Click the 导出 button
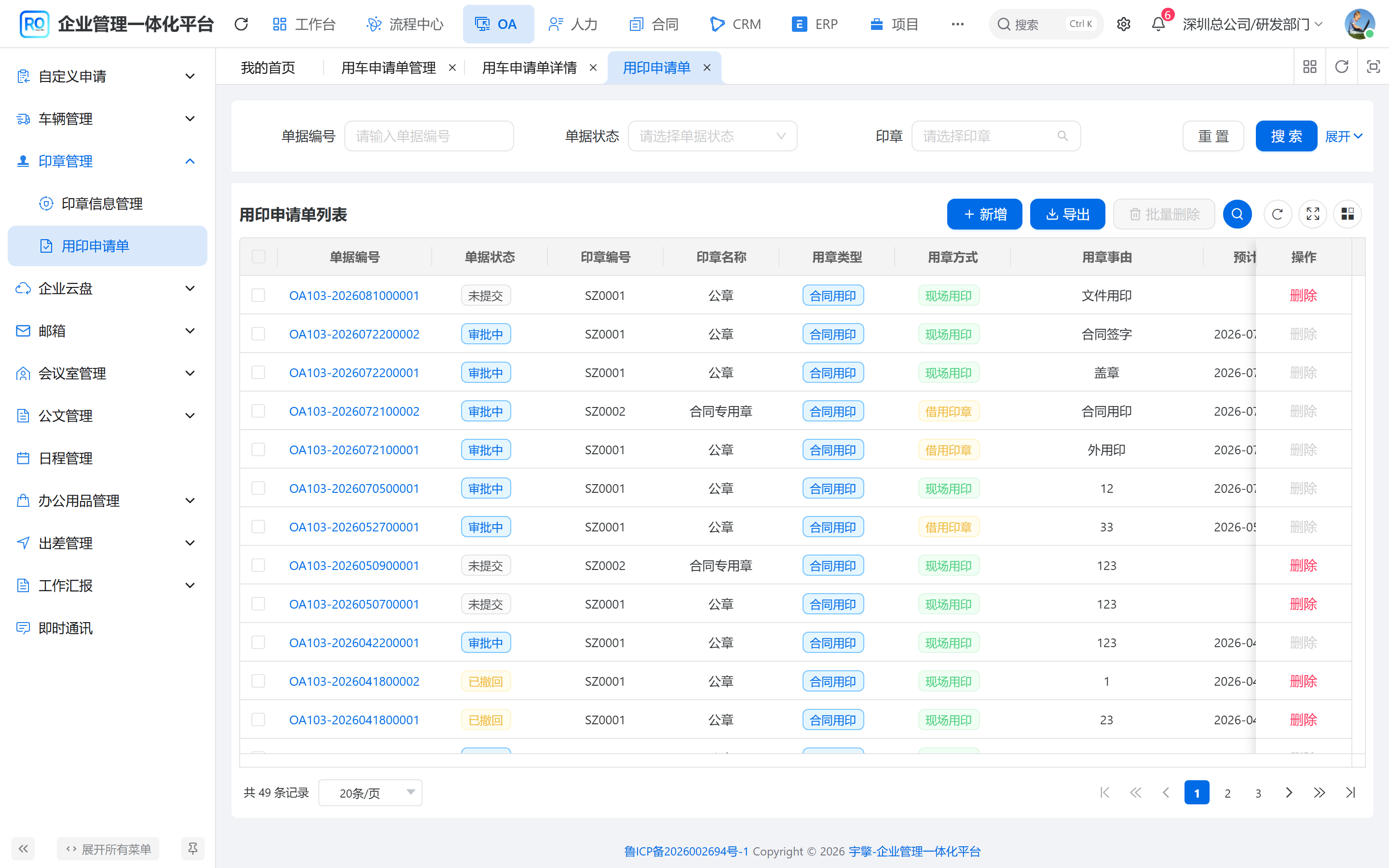Image resolution: width=1389 pixels, height=868 pixels. [1068, 214]
